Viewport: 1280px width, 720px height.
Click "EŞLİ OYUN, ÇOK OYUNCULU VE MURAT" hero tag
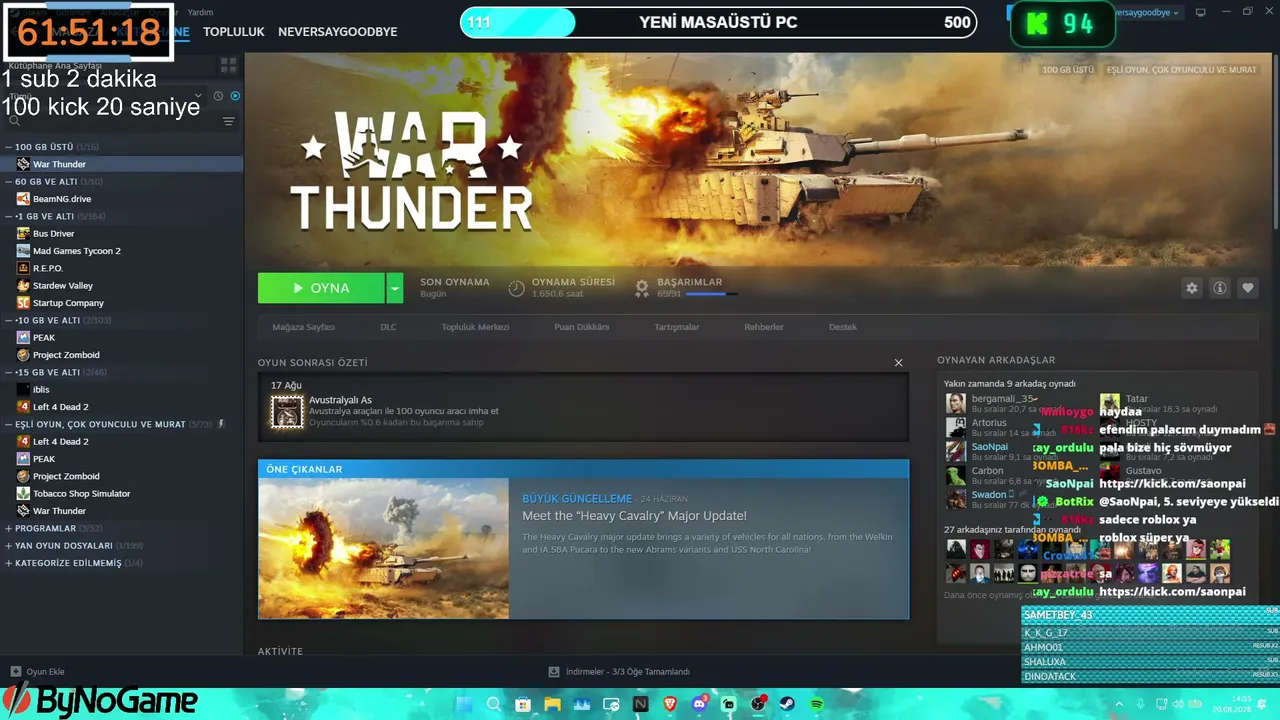[x=1182, y=70]
